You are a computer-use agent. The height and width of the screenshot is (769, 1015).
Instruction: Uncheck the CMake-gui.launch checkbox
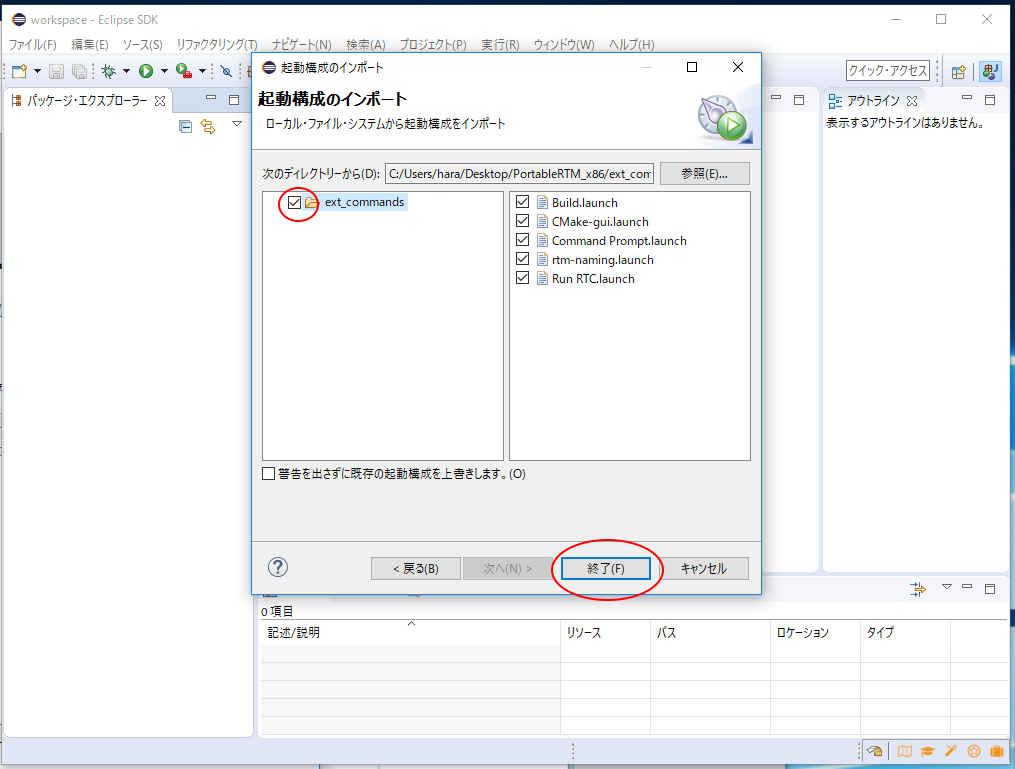click(522, 221)
